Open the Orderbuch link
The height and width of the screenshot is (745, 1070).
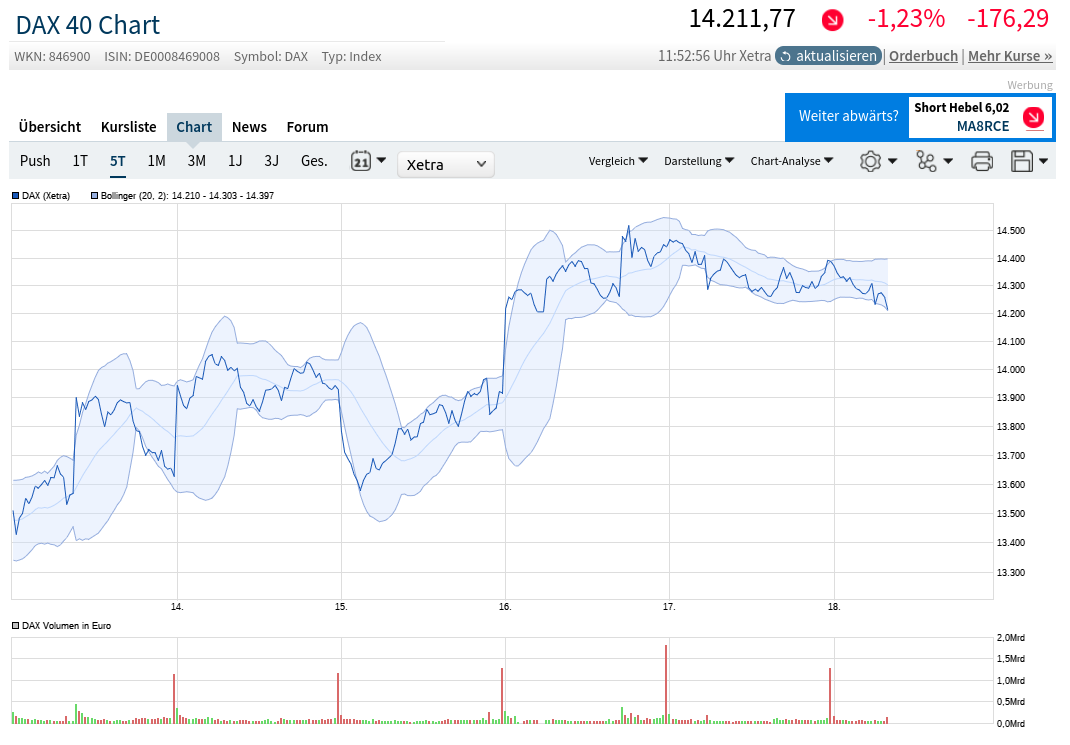pyautogui.click(x=923, y=56)
